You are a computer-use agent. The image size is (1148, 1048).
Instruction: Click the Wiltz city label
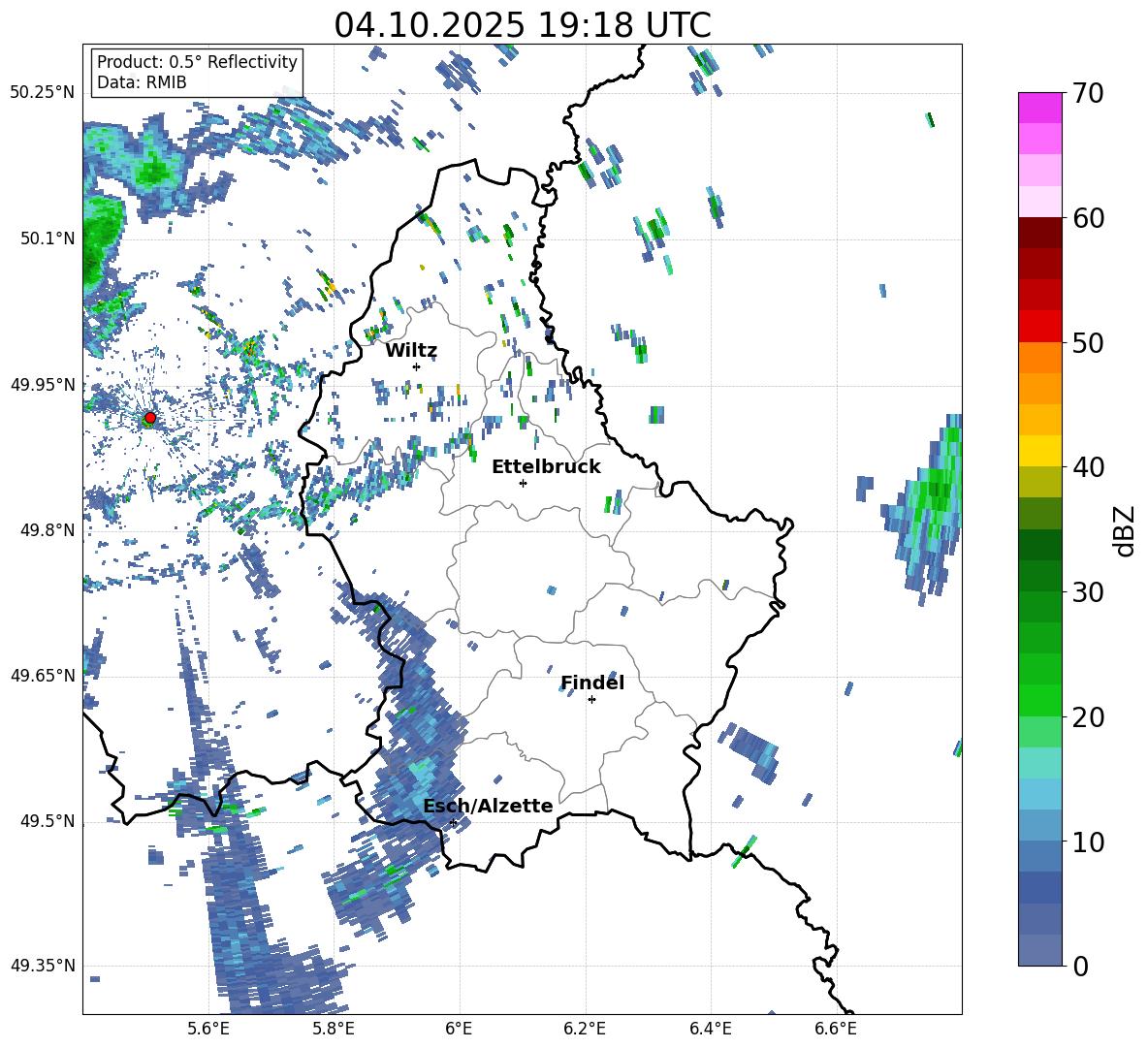(x=411, y=351)
